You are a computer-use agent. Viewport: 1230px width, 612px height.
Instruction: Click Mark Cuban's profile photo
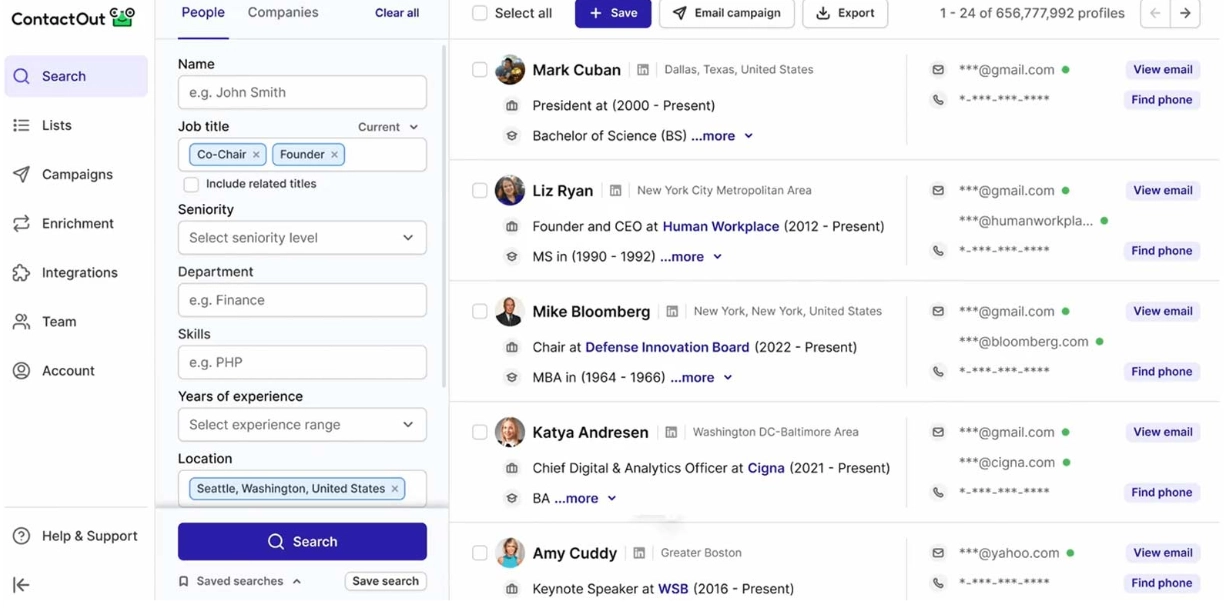[x=510, y=71]
